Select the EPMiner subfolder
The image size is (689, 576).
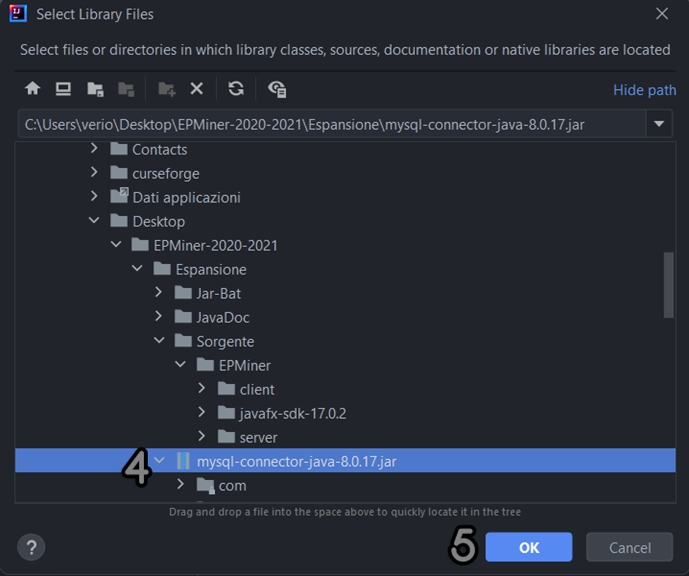(345, 365)
